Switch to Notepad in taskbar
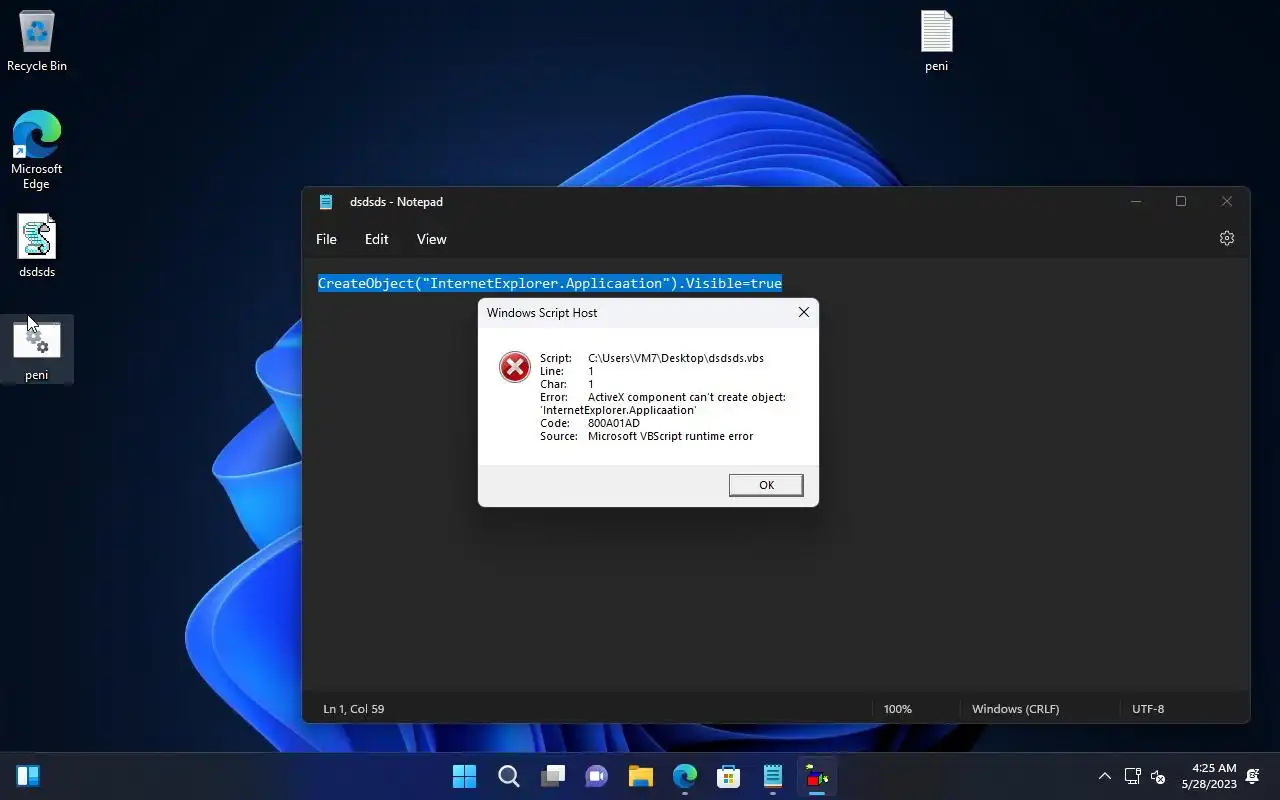 pyautogui.click(x=773, y=776)
